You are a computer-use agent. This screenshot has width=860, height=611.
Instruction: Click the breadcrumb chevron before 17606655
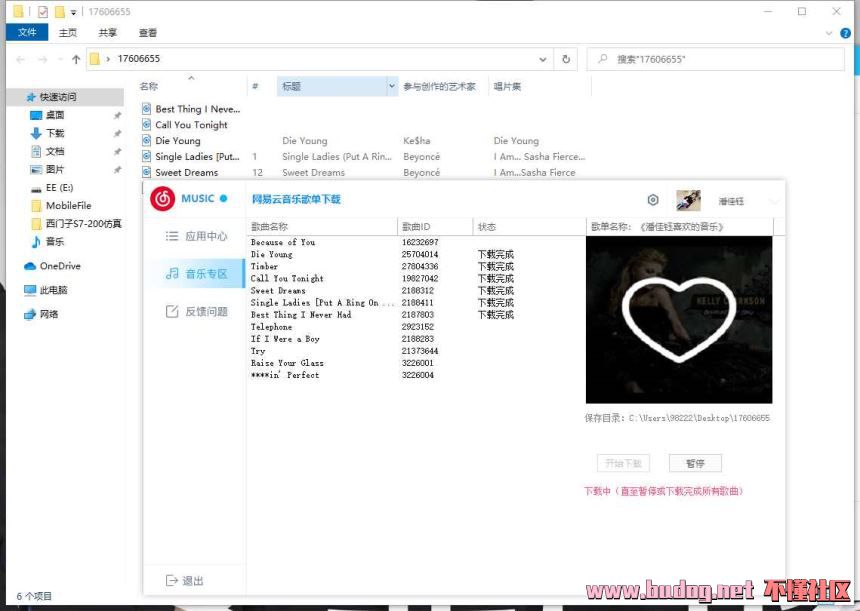click(x=108, y=59)
